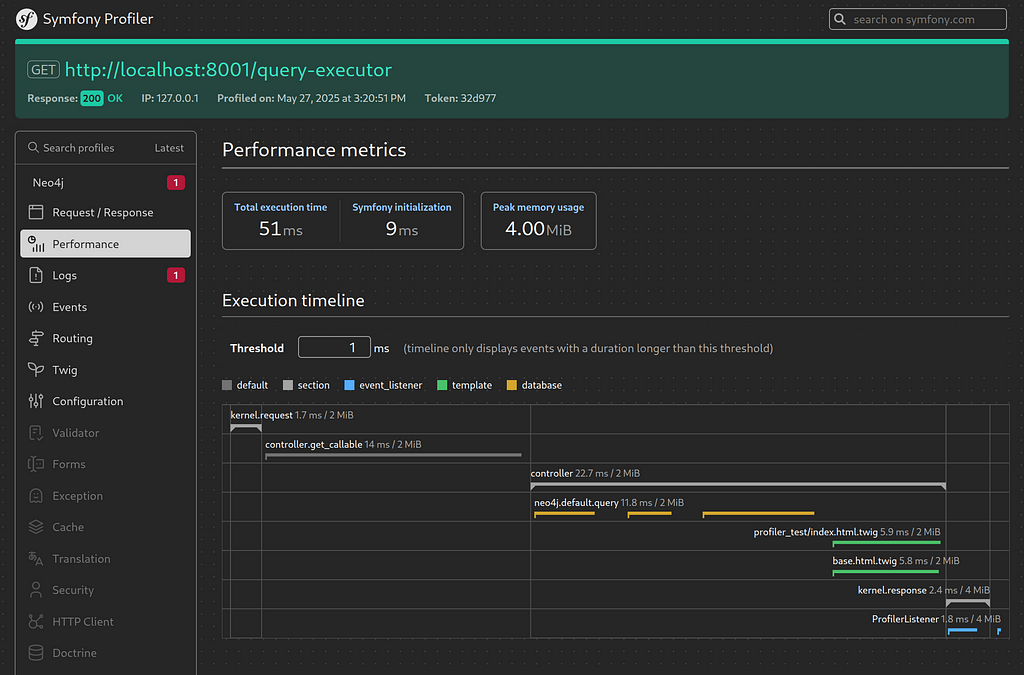Screen dimensions: 1024x675
Task: Click the Cache layers icon
Action: pyautogui.click(x=36, y=527)
